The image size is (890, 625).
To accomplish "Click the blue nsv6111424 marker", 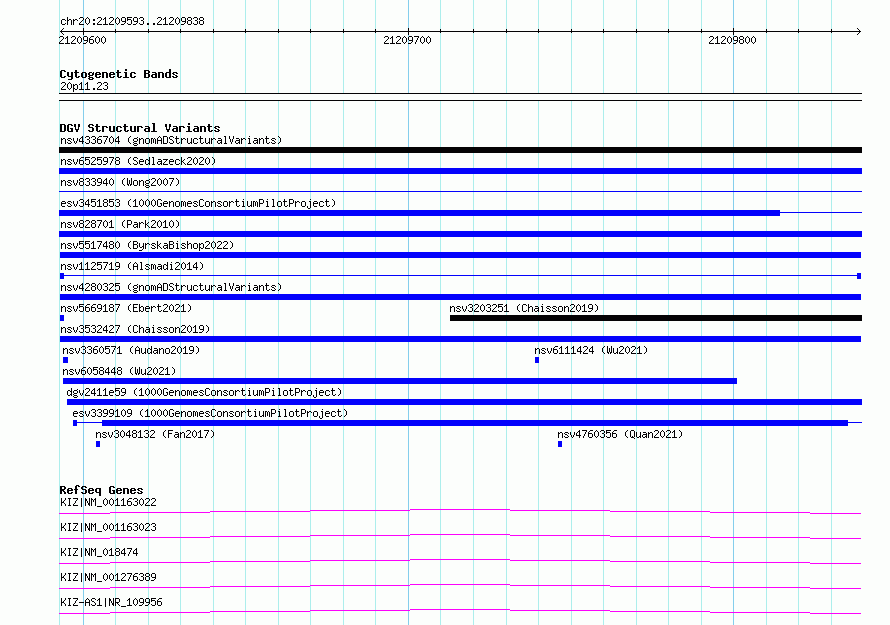I will [x=537, y=360].
